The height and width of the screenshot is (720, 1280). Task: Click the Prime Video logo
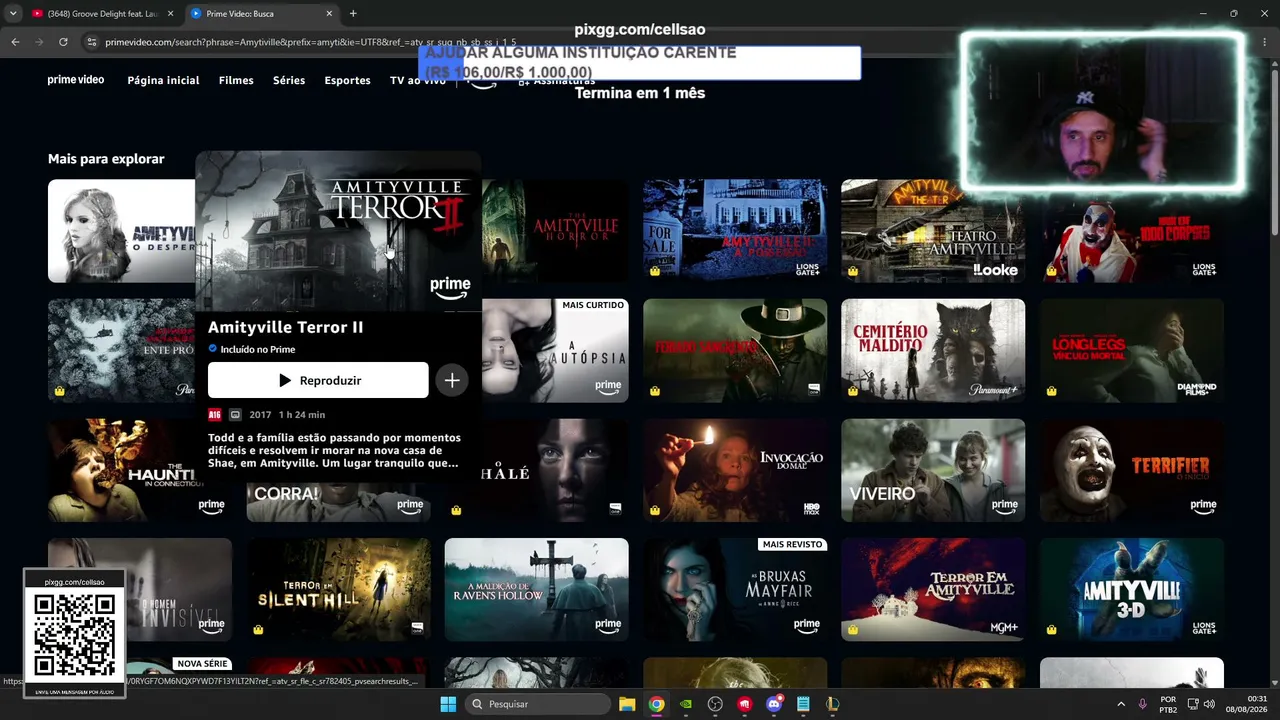76,80
